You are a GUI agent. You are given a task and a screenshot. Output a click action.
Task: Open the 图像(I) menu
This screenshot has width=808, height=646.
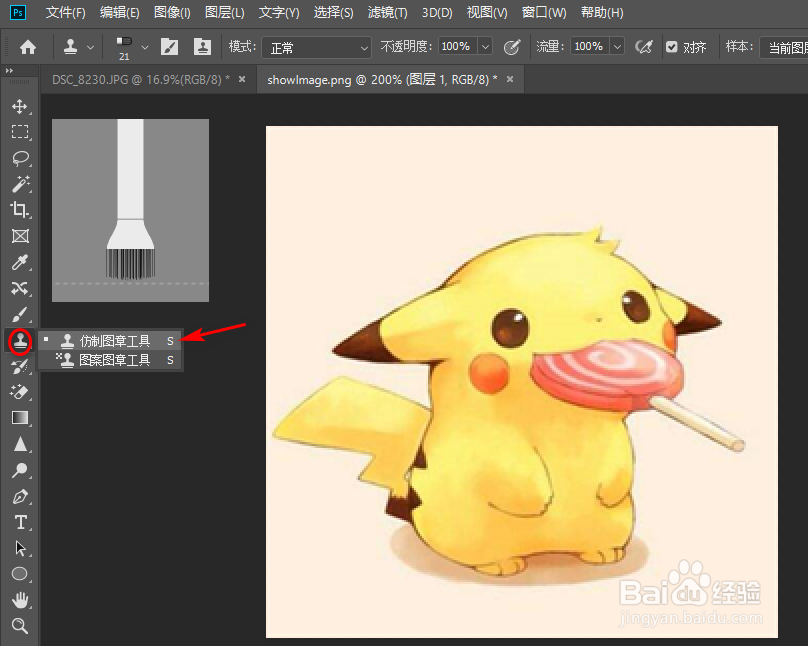pyautogui.click(x=172, y=12)
